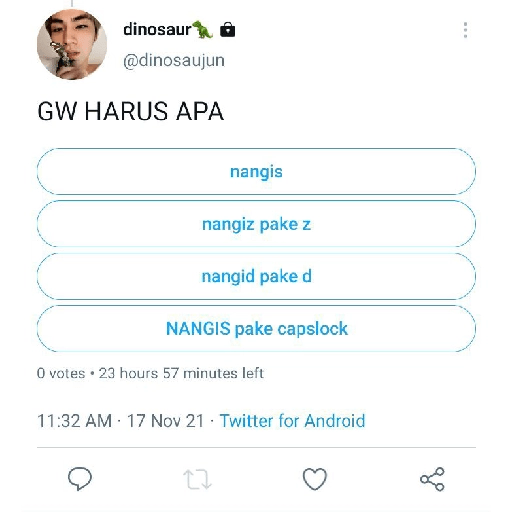This screenshot has height=512, width=512.
Task: Click the '17 Nov 21' date
Action: (165, 421)
